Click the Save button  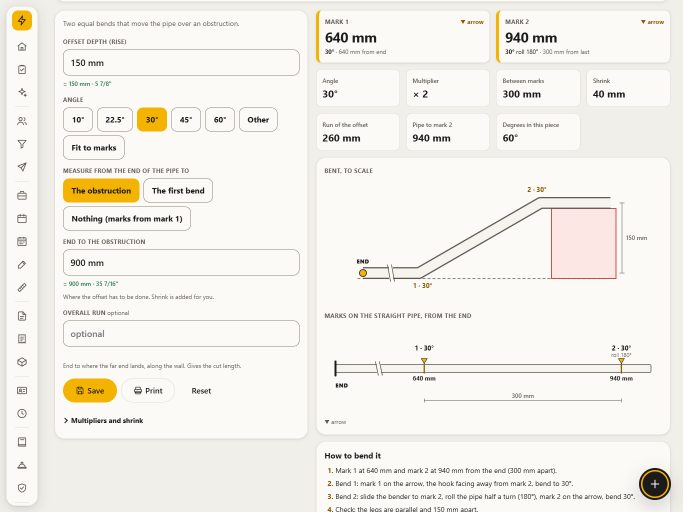point(90,390)
